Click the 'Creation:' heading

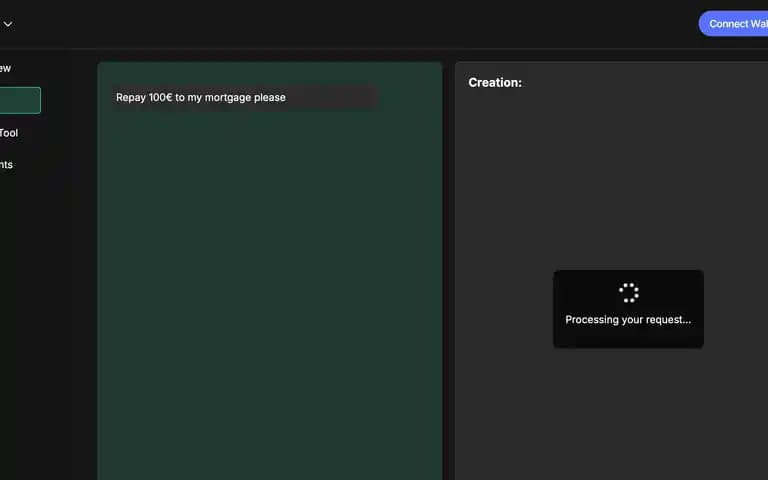tap(495, 82)
